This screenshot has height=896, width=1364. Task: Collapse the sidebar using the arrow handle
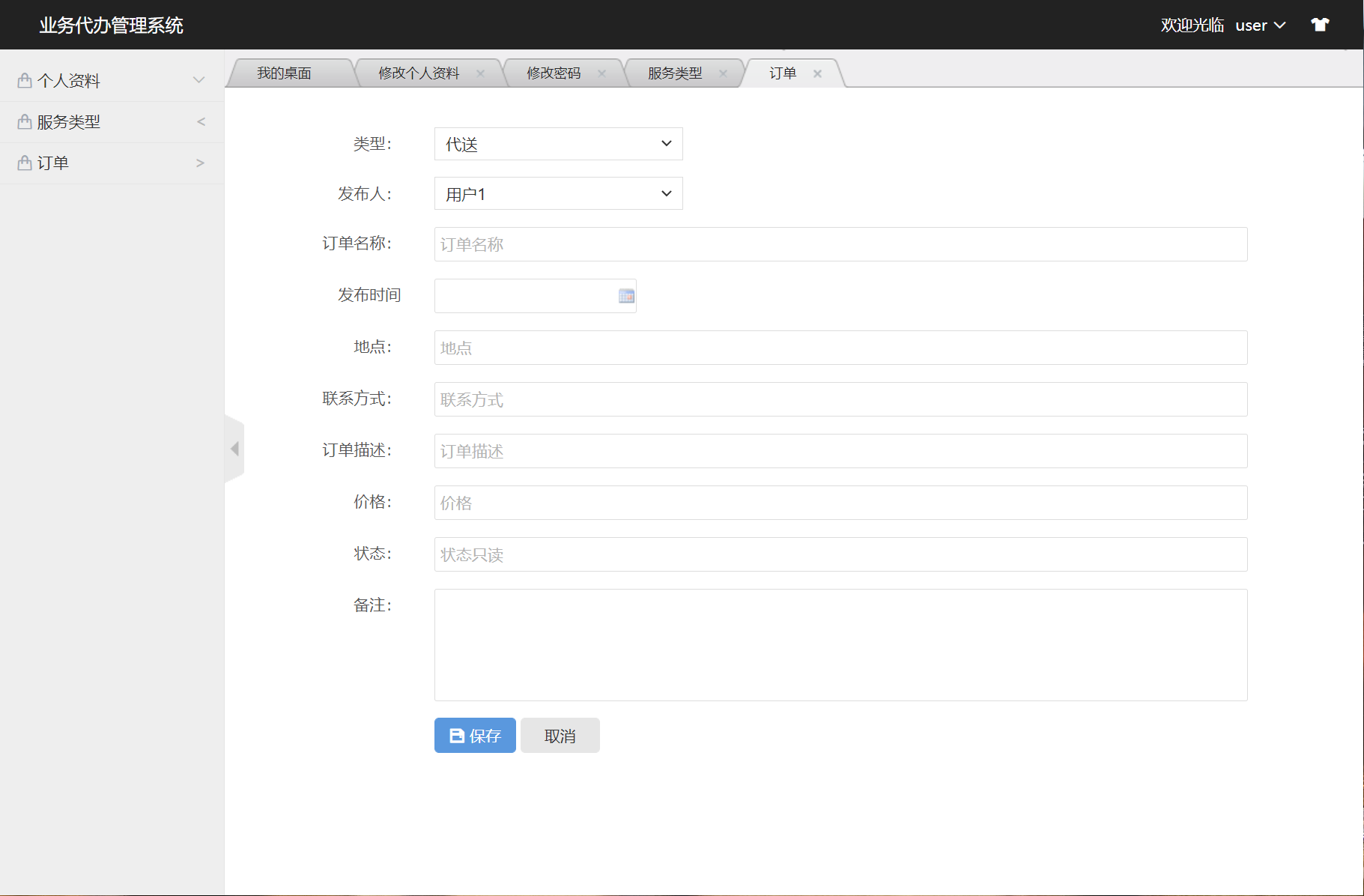click(235, 448)
